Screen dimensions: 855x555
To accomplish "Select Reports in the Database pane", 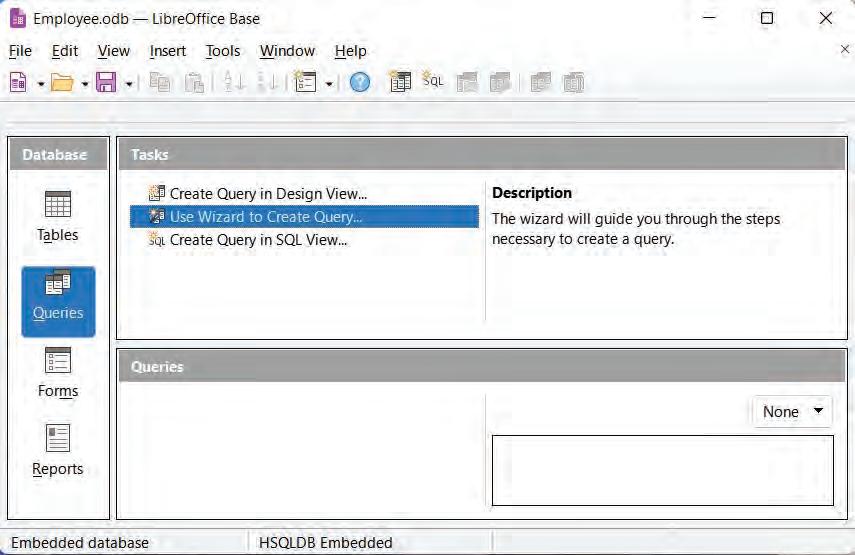I will click(x=58, y=450).
